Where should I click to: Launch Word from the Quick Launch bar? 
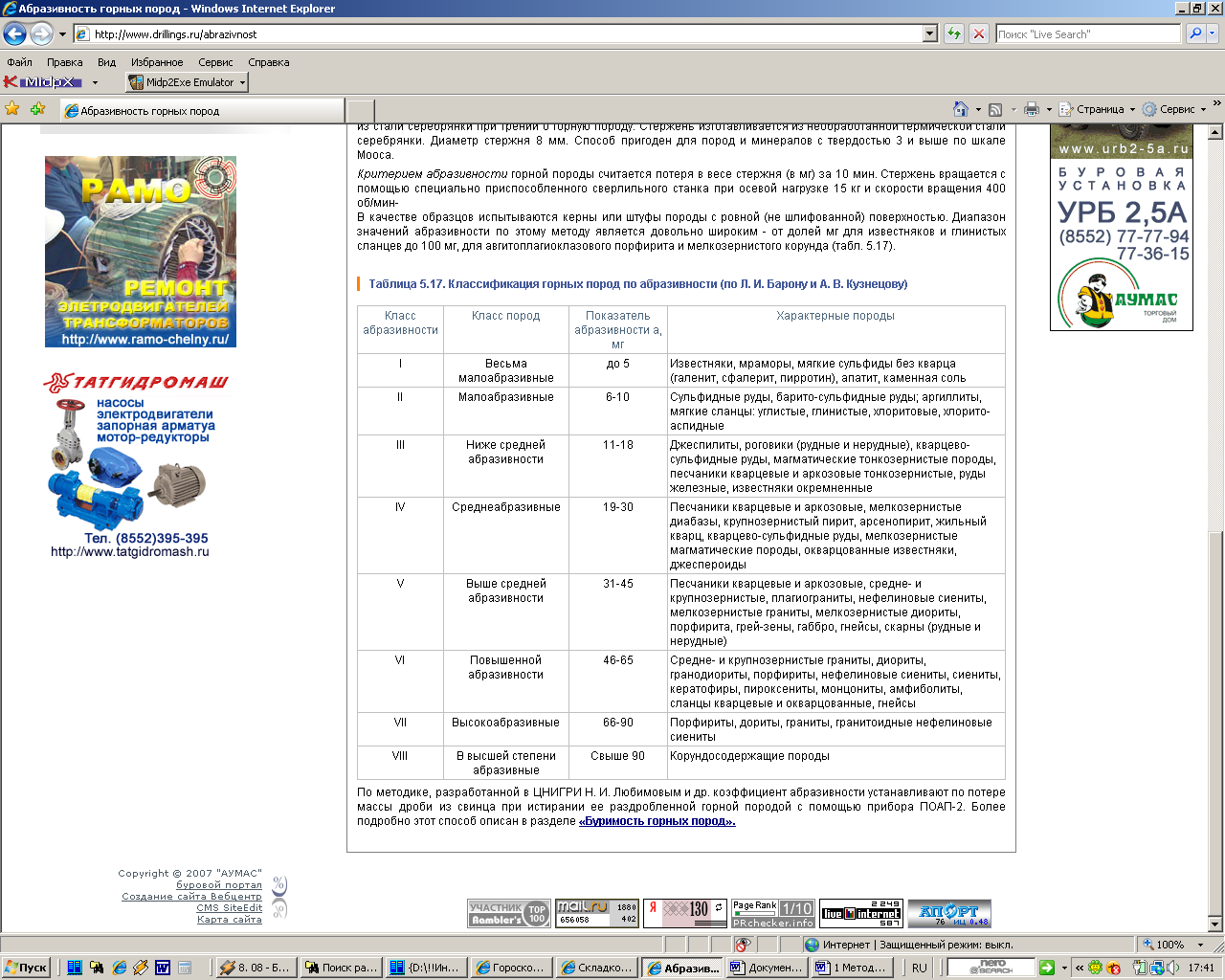point(163,968)
